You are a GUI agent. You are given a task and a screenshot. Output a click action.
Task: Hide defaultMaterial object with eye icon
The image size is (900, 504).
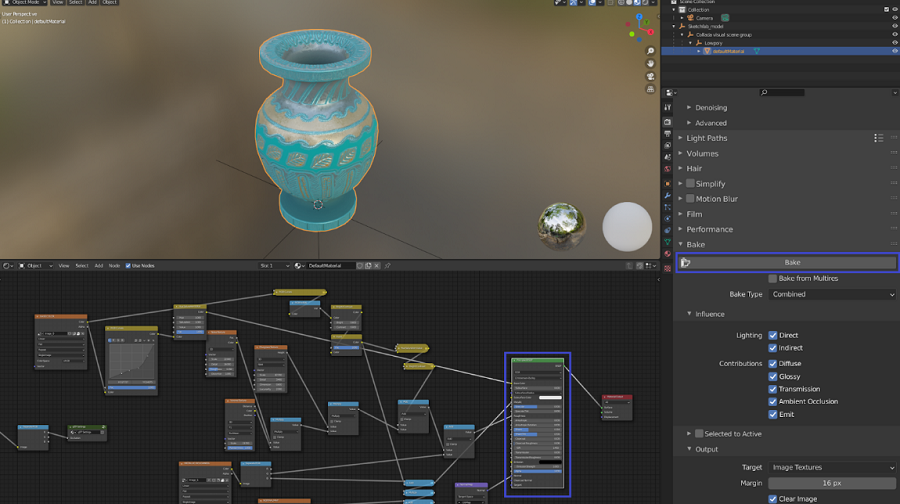[x=894, y=51]
